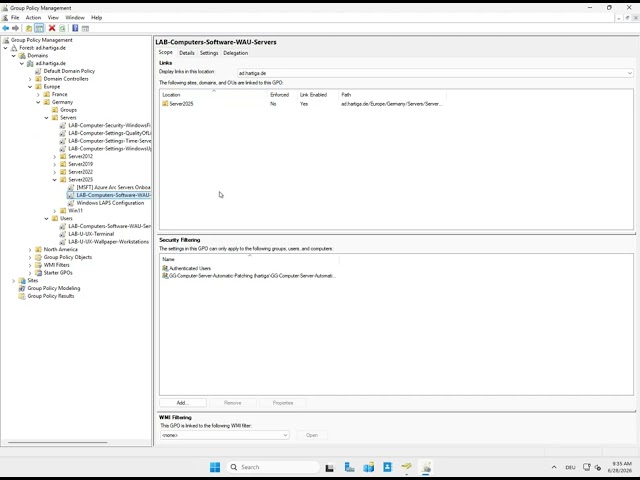This screenshot has width=640, height=480.
Task: Click the DEU keyboard language indicator
Action: pyautogui.click(x=570, y=467)
